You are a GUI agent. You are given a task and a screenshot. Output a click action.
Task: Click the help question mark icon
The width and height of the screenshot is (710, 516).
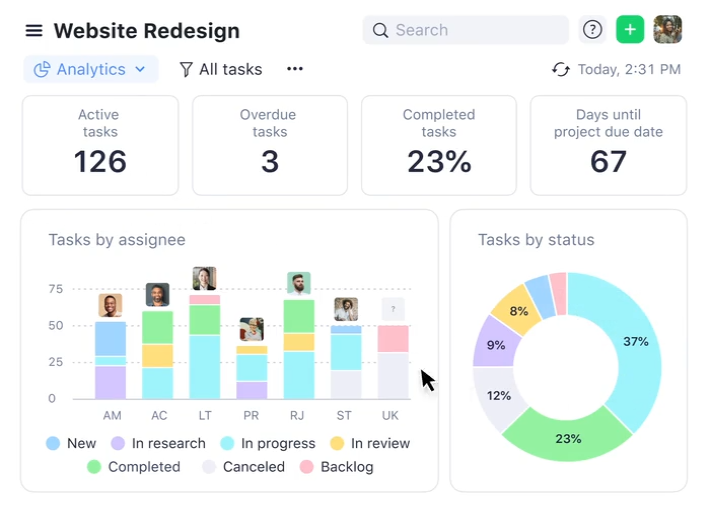tap(592, 30)
